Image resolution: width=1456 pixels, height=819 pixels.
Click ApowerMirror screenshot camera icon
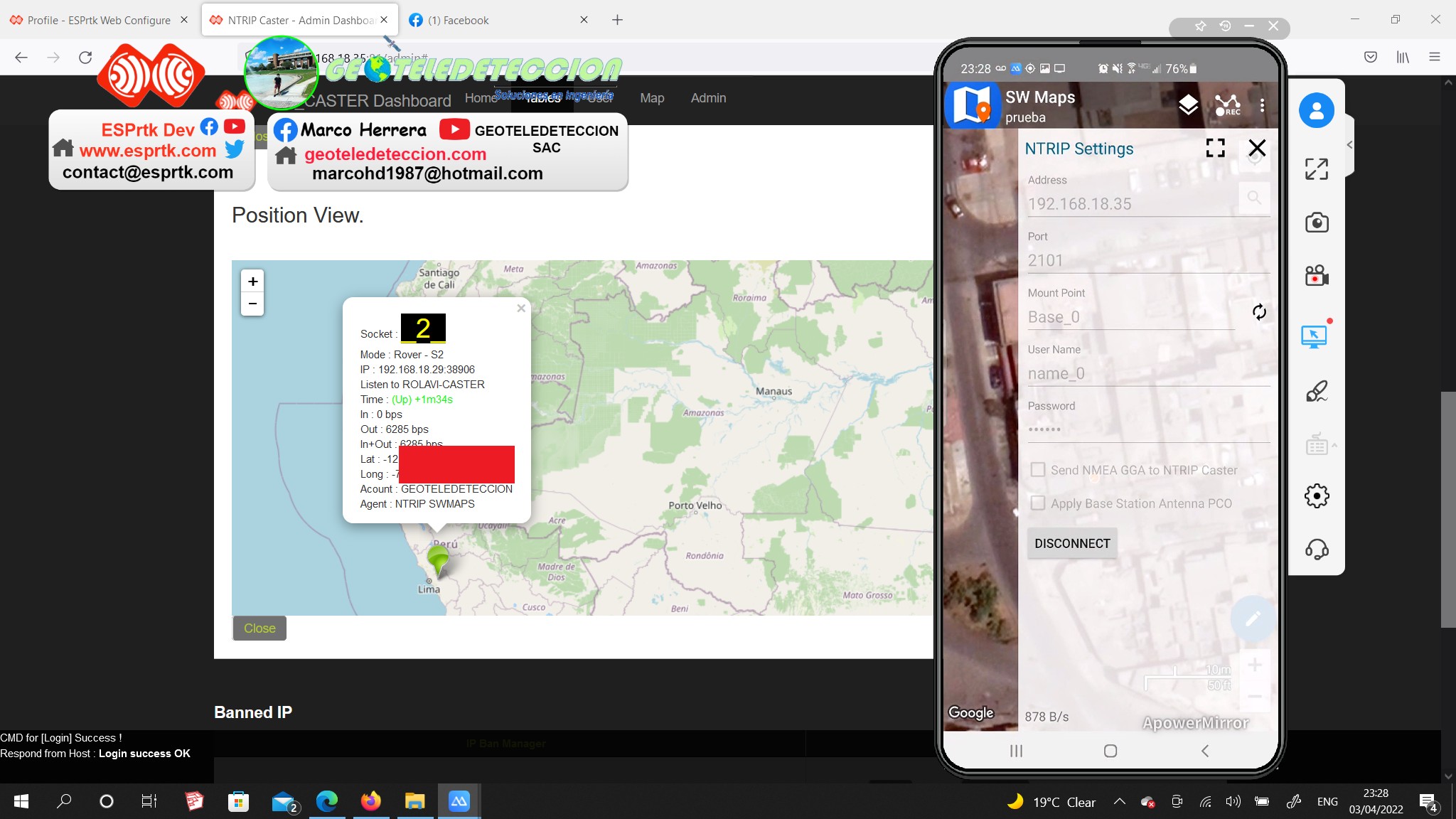click(x=1317, y=223)
